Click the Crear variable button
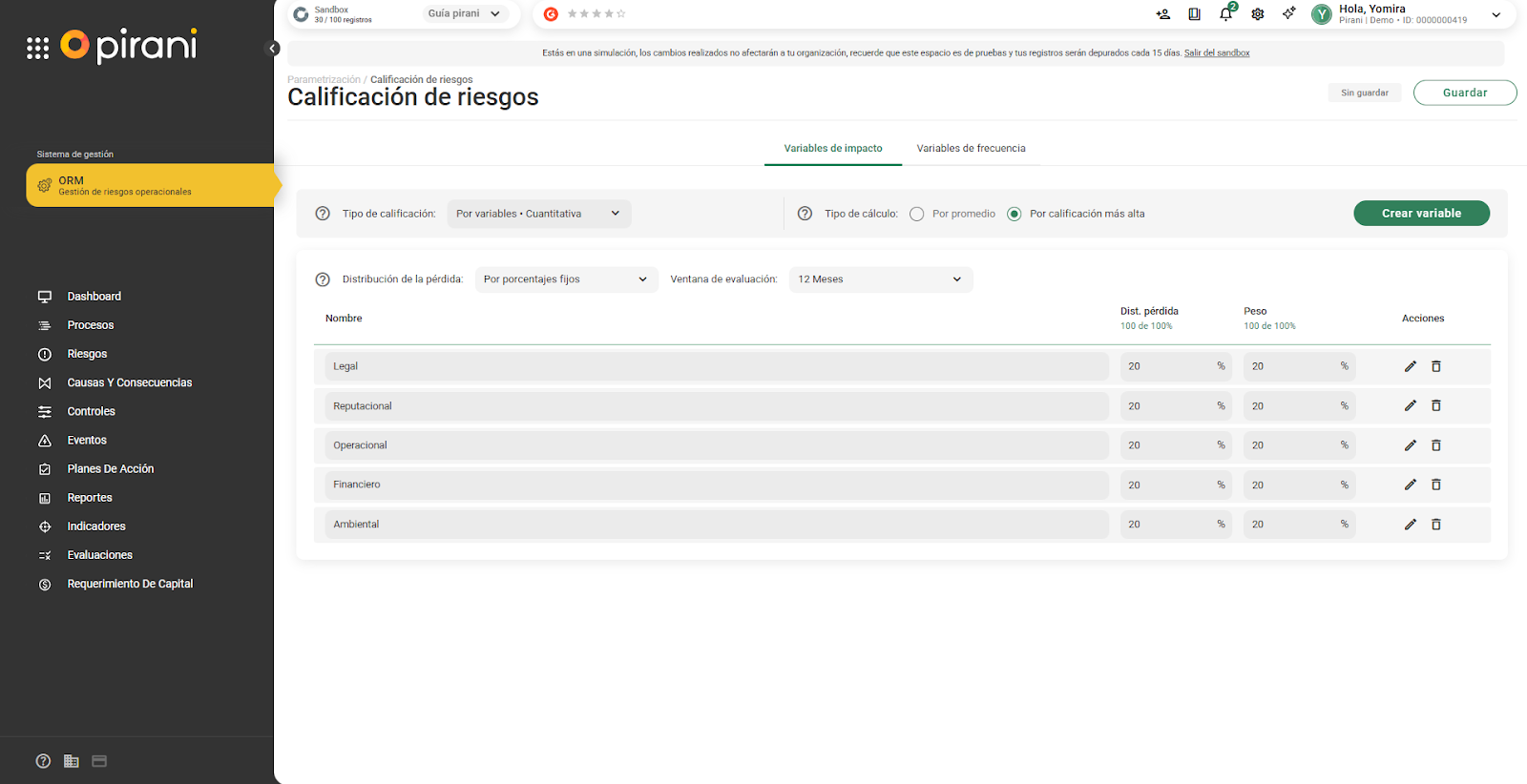The width and height of the screenshot is (1527, 784). [x=1421, y=214]
